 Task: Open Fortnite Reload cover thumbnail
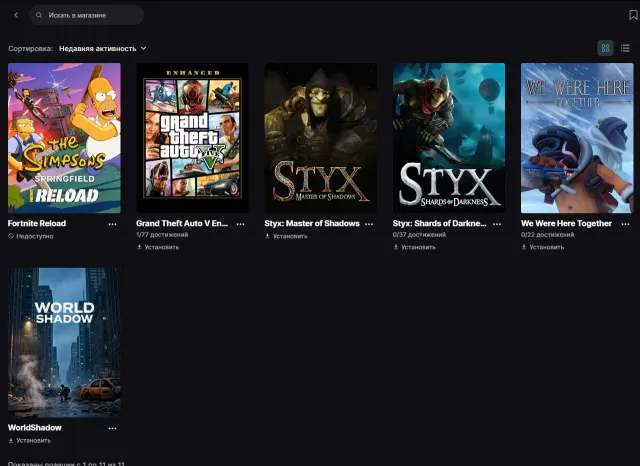click(64, 138)
